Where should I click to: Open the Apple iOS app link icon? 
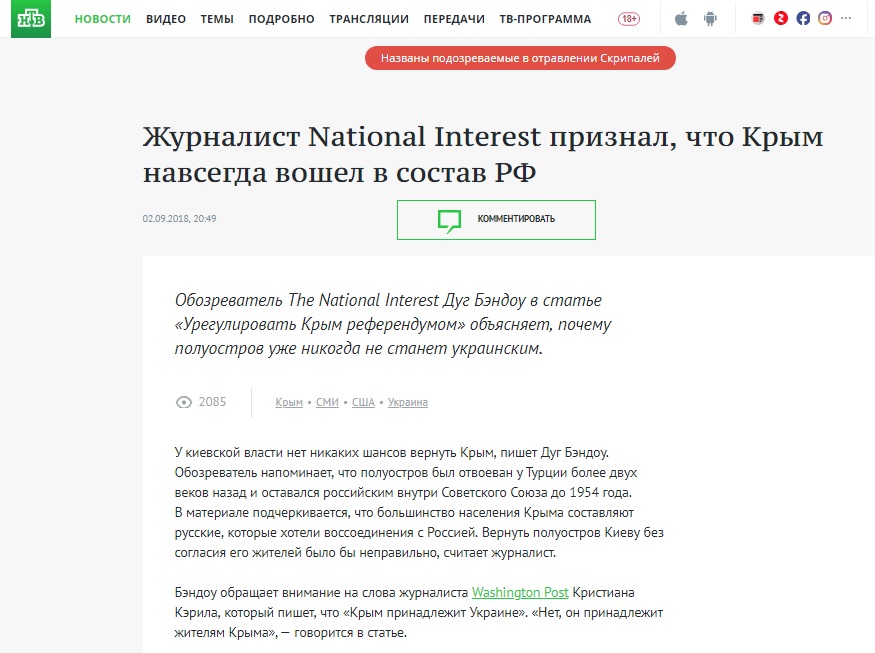click(681, 19)
